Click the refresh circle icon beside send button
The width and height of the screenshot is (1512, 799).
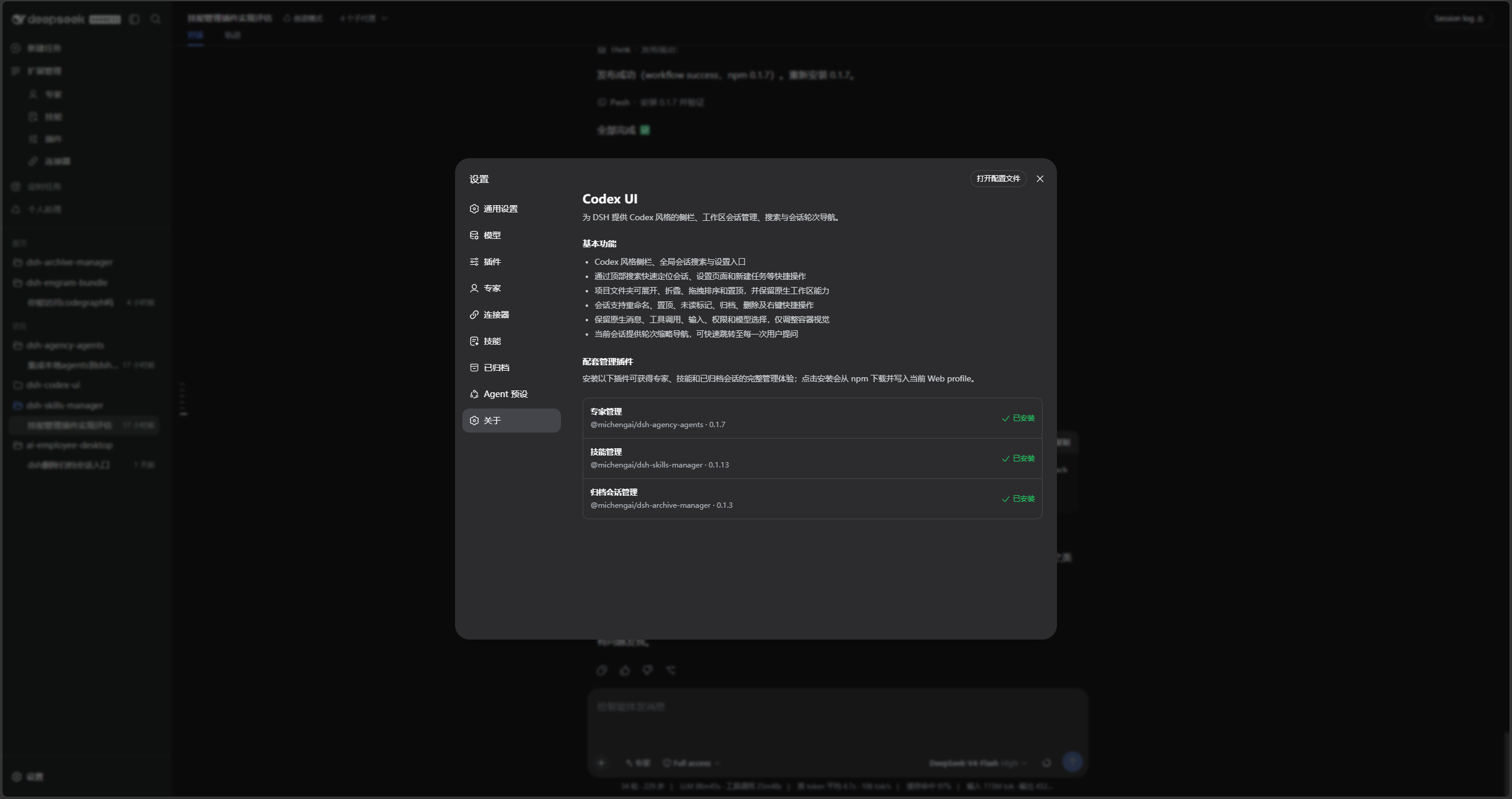[1047, 763]
